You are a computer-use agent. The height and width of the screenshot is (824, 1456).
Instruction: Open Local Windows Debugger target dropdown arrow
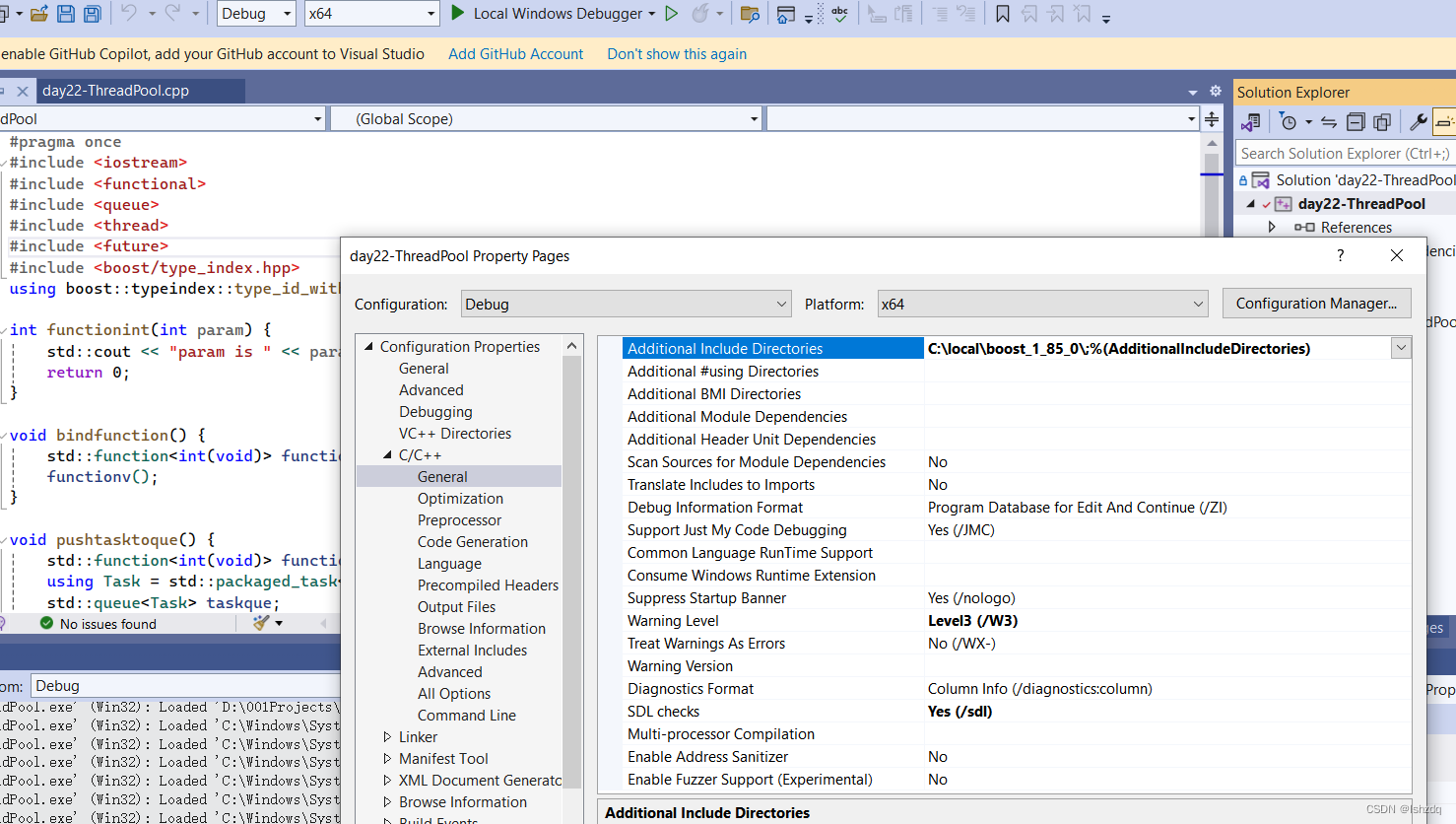652,14
